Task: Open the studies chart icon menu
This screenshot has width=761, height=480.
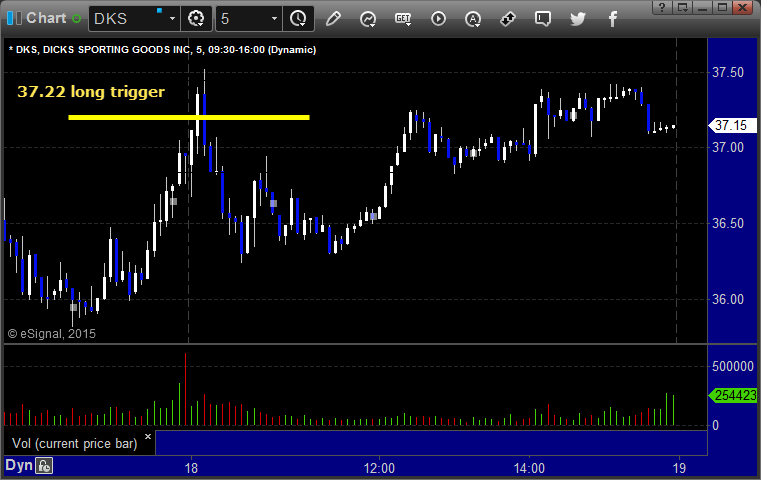Action: pos(368,19)
